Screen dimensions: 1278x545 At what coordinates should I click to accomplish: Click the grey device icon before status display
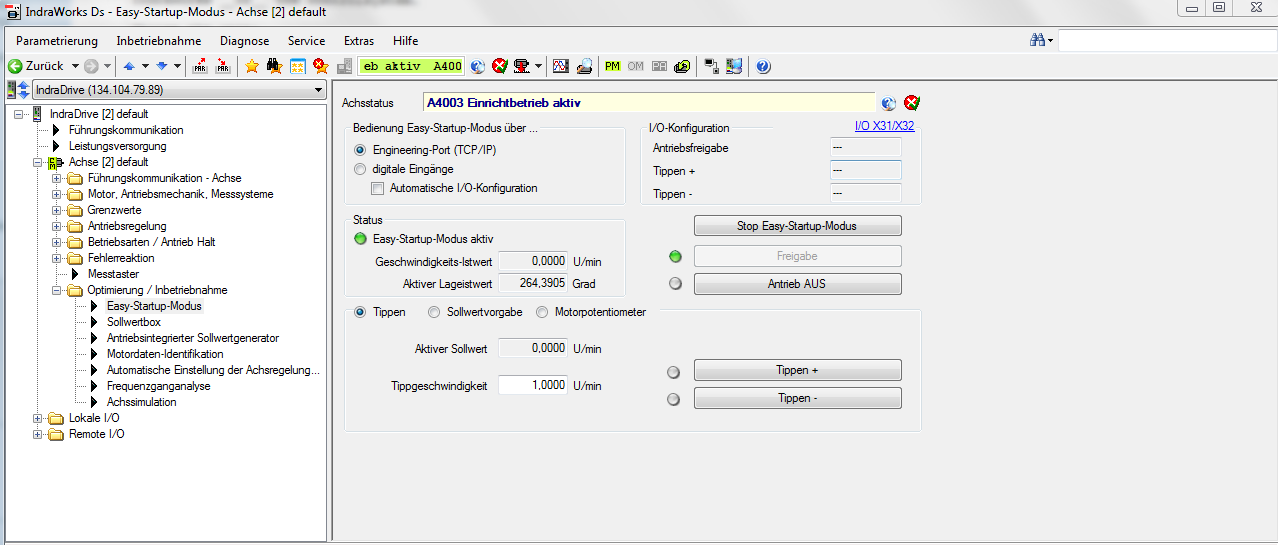pos(345,66)
